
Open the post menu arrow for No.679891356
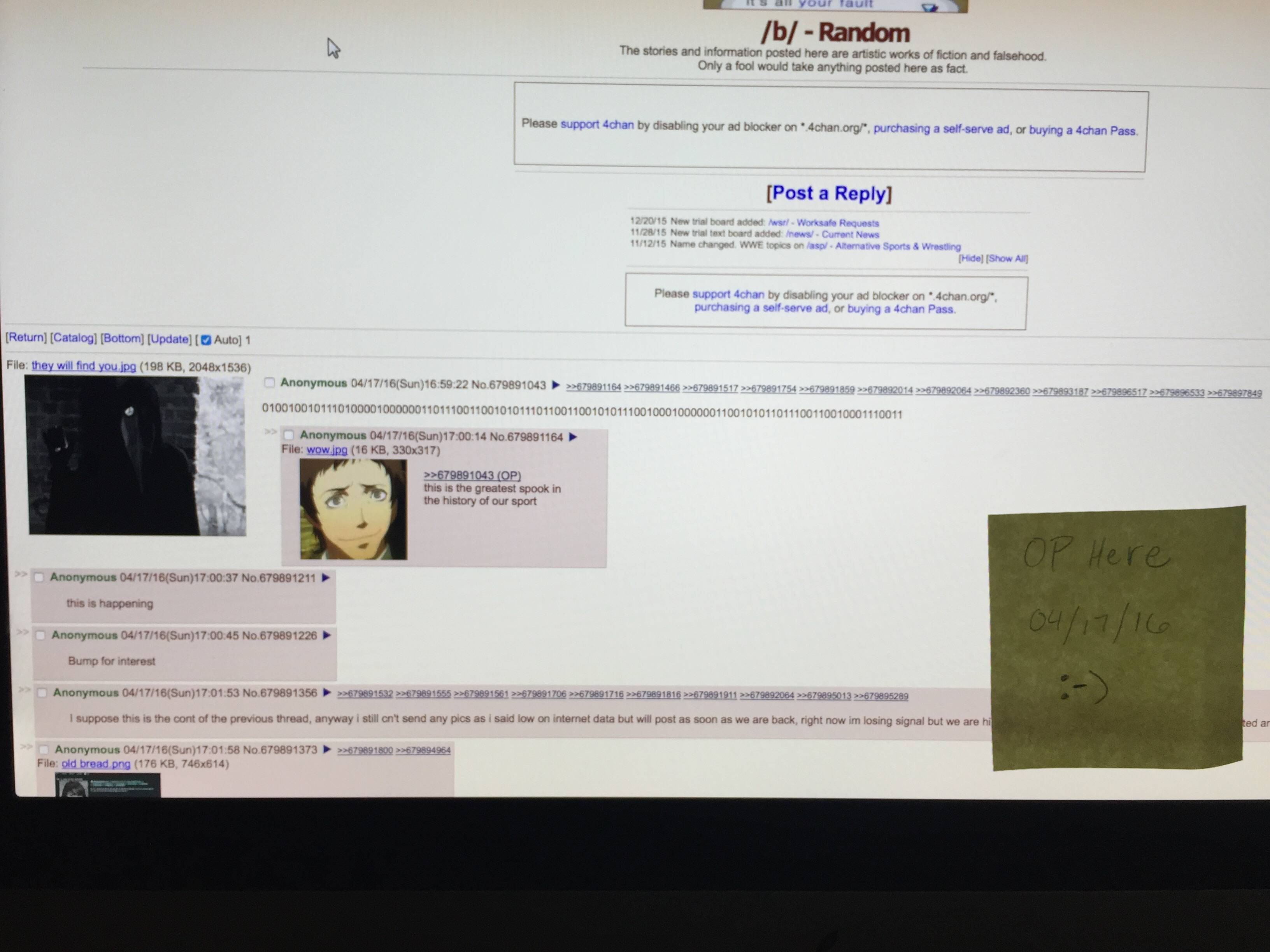tap(327, 693)
